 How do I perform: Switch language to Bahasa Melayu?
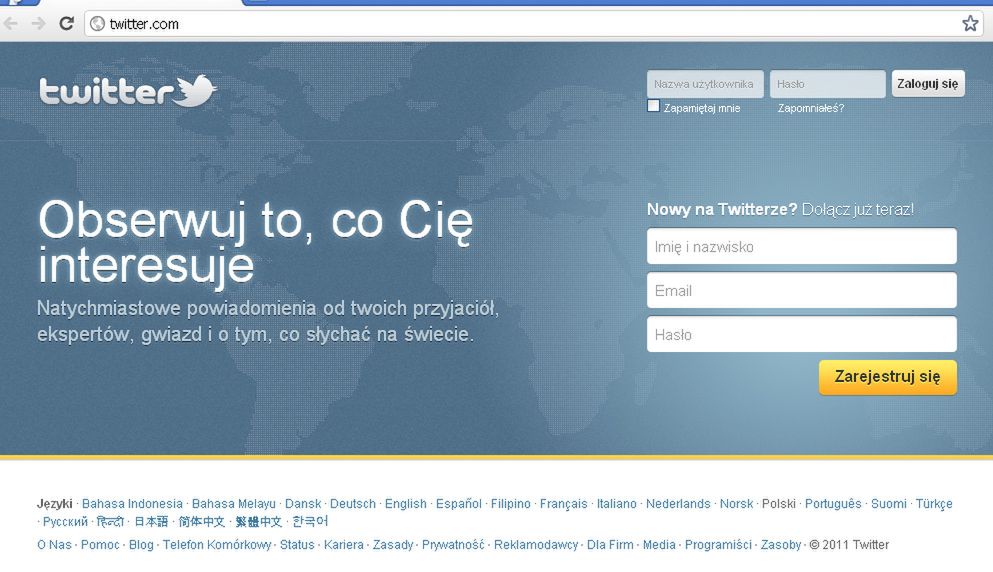(234, 504)
